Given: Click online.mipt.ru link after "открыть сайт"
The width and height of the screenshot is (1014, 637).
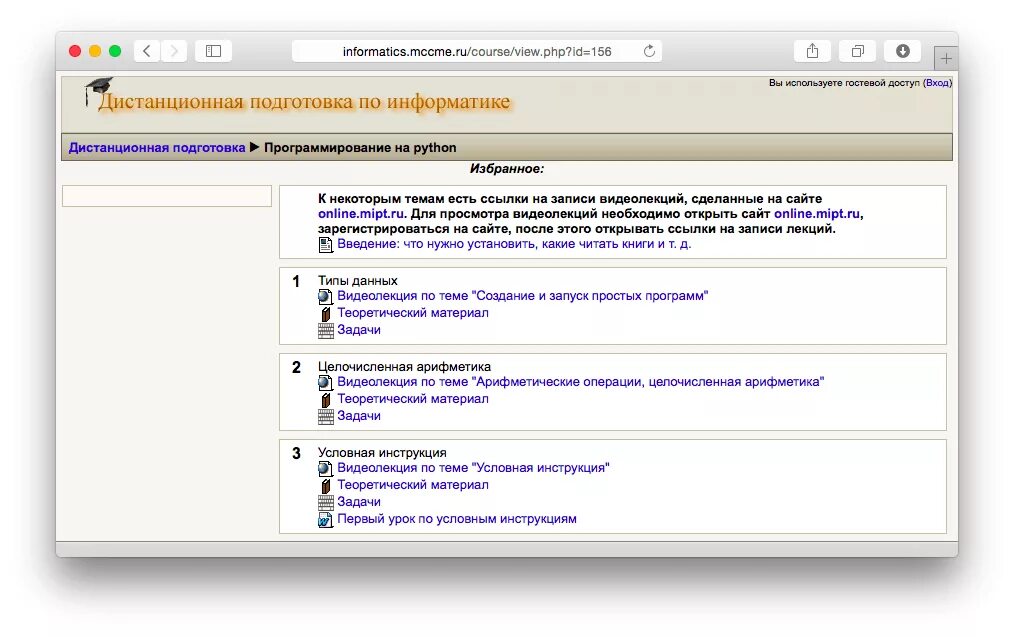Looking at the screenshot, I should coord(817,214).
